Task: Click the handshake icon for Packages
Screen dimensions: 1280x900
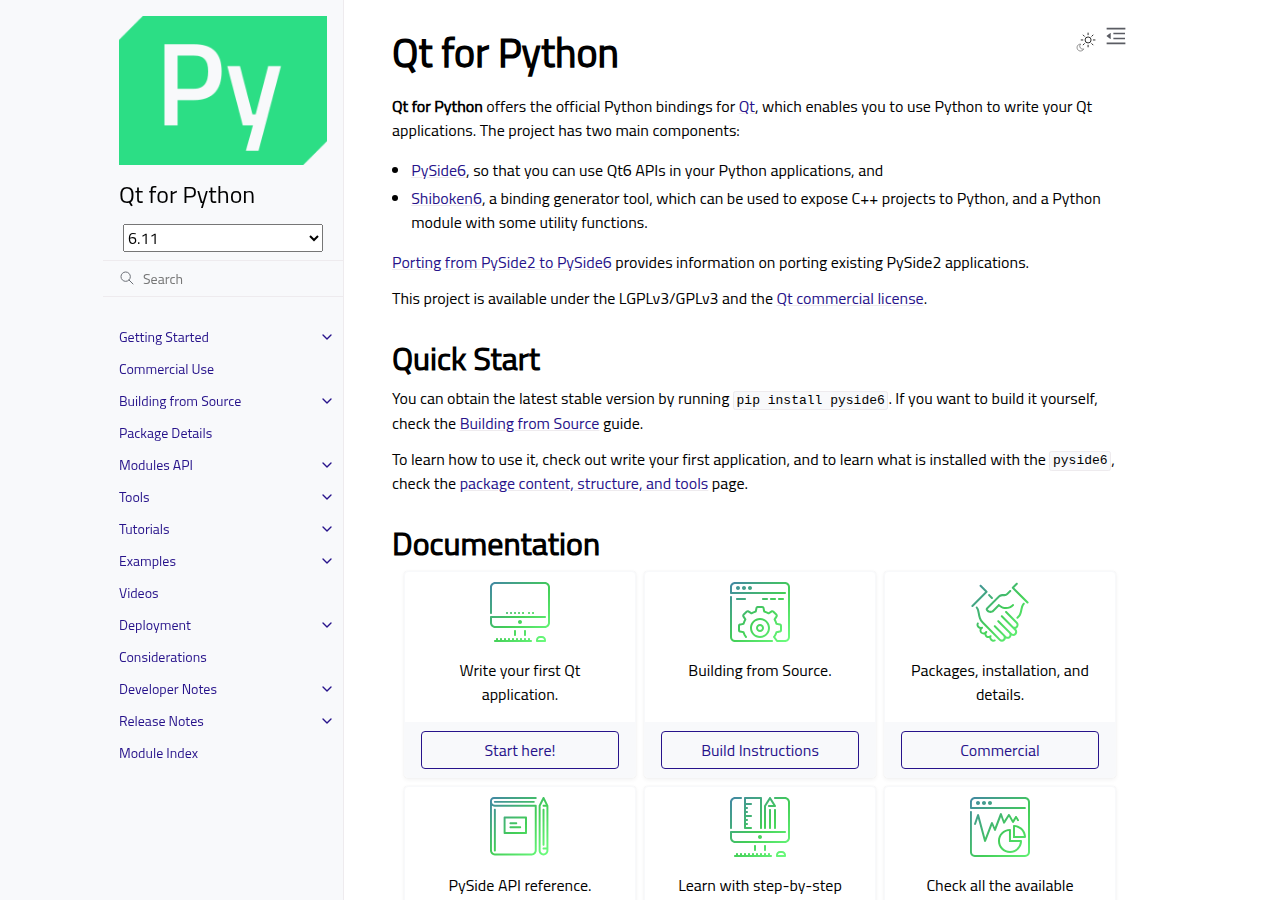Action: tap(1000, 612)
